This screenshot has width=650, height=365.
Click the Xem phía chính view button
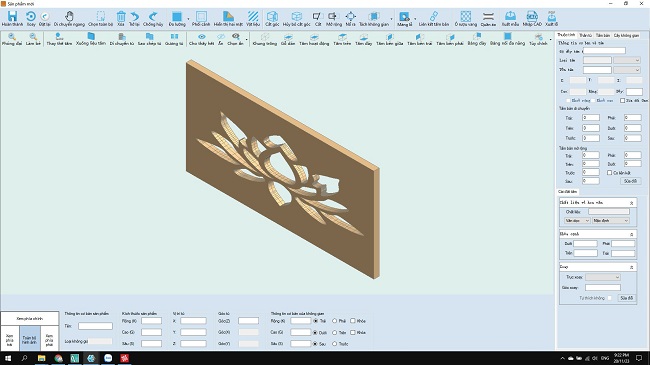coord(29,319)
